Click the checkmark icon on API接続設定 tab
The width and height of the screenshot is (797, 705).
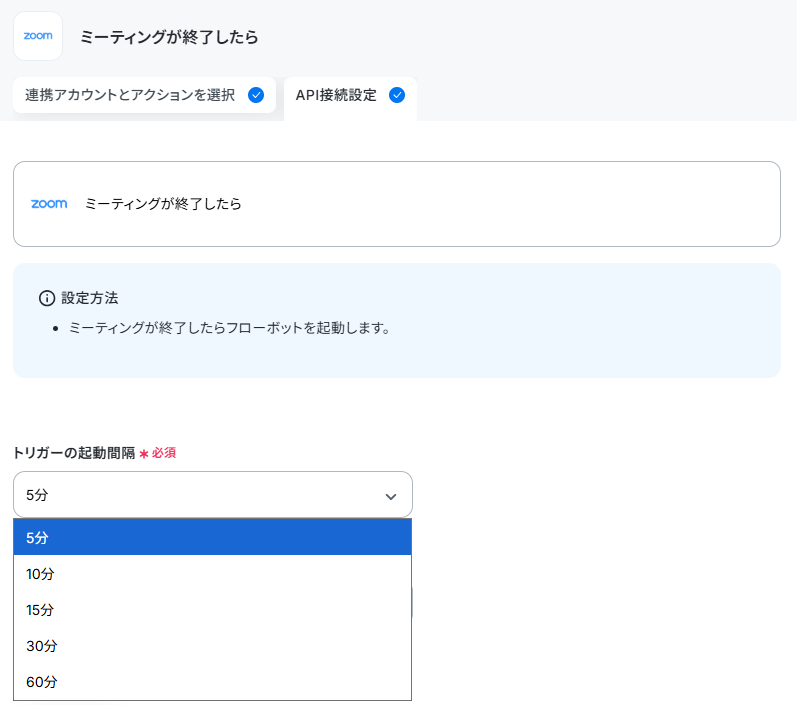pyautogui.click(x=396, y=95)
